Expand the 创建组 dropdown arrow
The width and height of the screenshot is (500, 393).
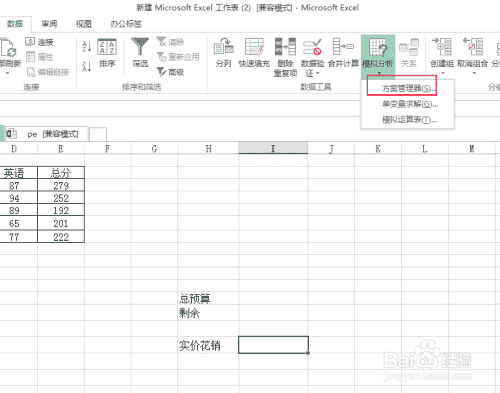tap(443, 73)
